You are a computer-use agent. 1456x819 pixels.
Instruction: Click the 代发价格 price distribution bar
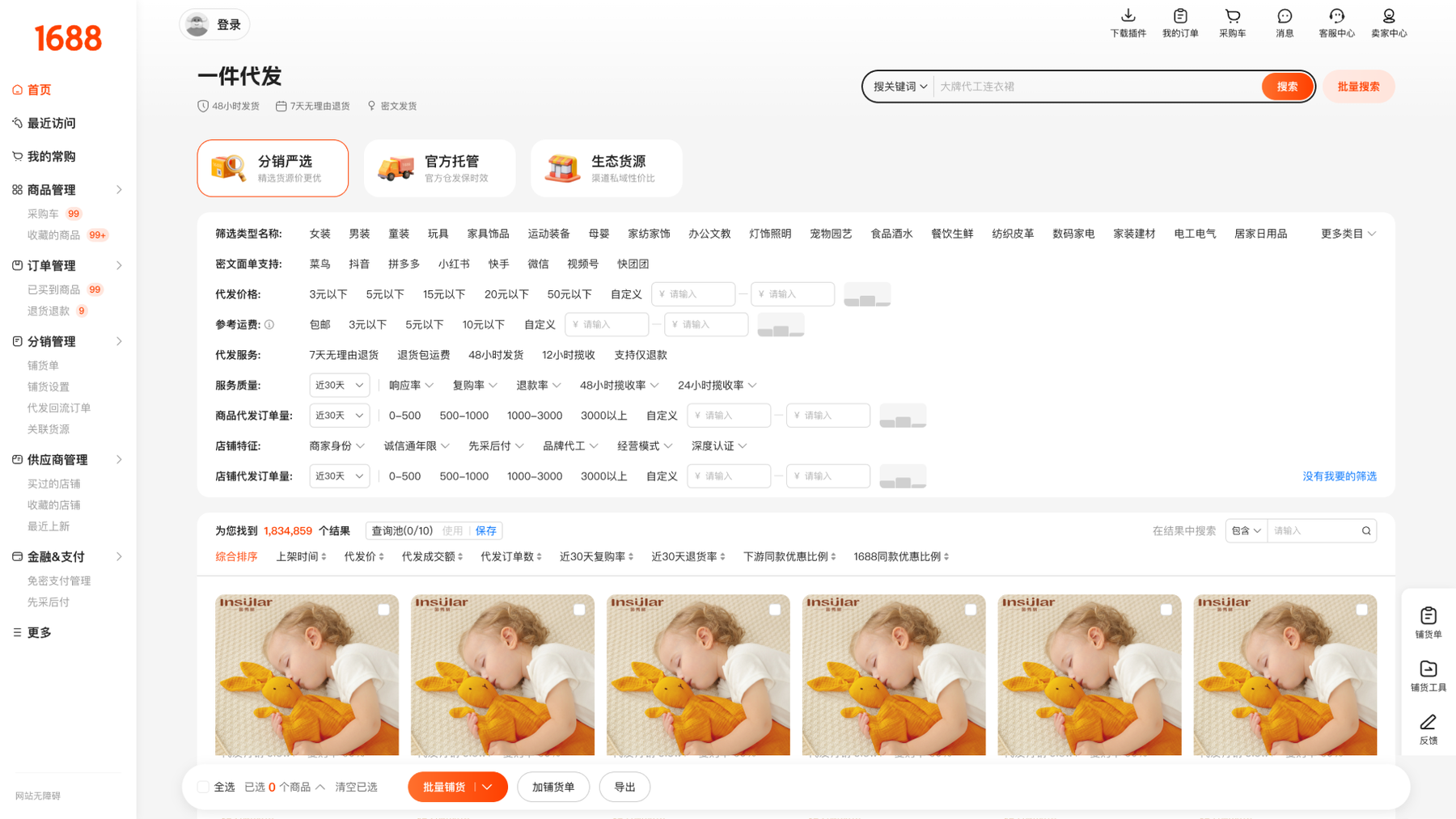(x=867, y=294)
